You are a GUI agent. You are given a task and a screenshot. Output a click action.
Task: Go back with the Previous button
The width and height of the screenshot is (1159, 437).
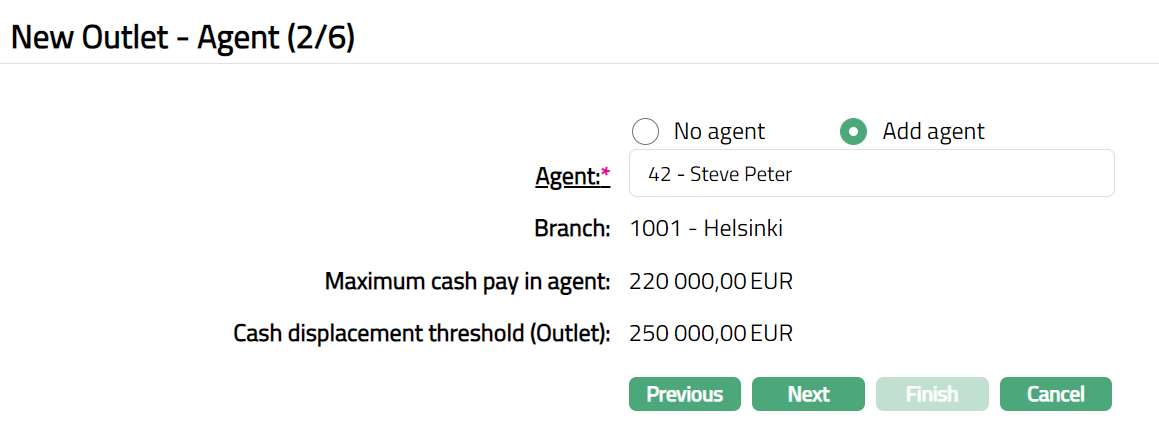(x=684, y=394)
